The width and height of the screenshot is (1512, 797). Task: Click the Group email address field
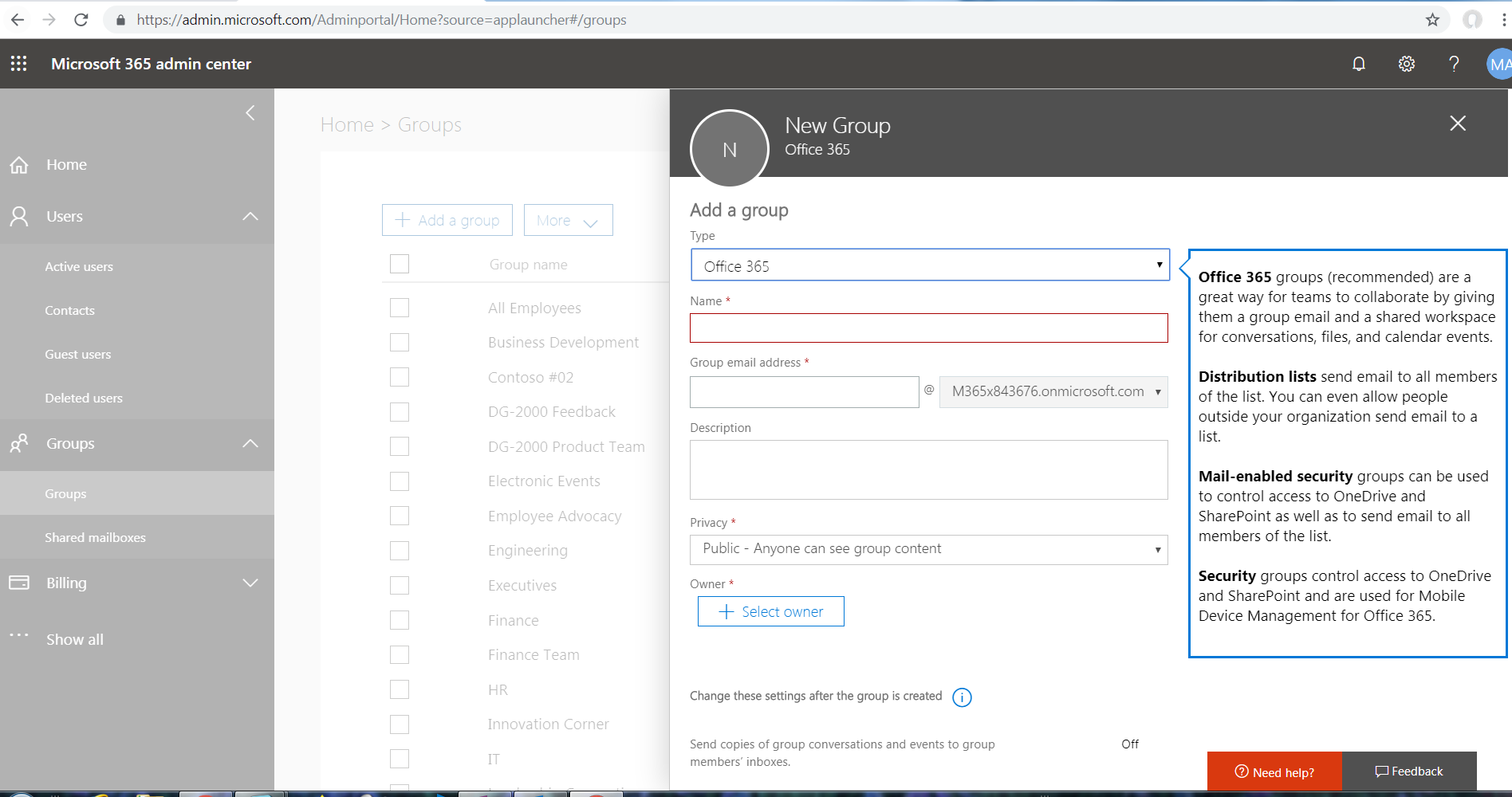805,392
